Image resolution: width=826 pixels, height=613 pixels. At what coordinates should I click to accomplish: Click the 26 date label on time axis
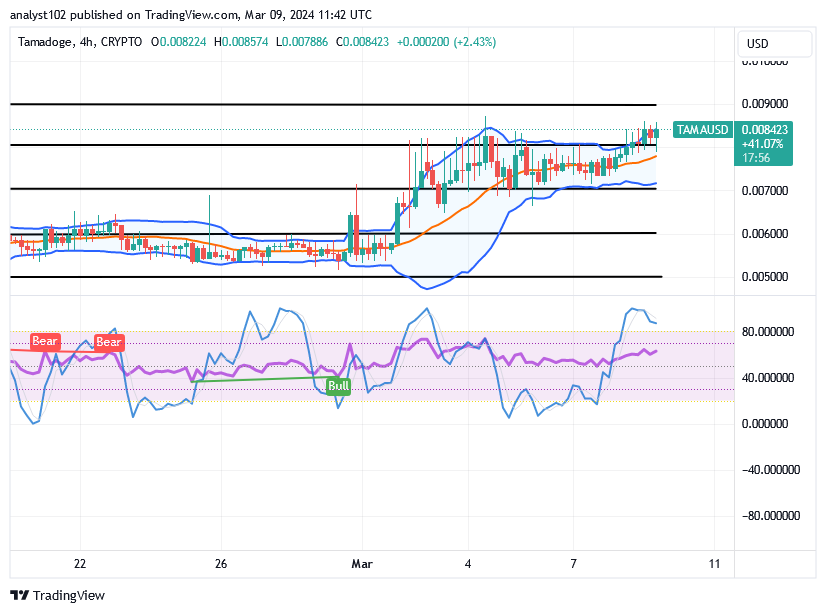tap(221, 564)
